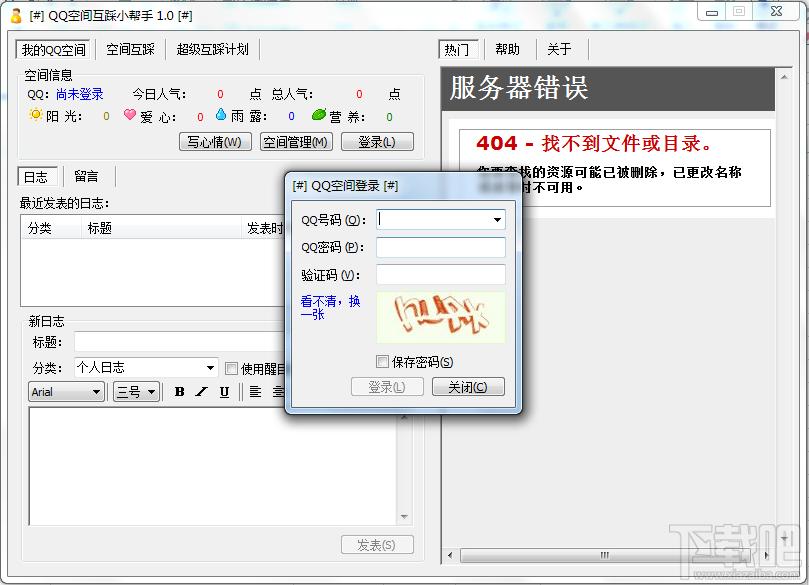Open the 三号 font size dropdown
The image size is (809, 585).
pos(151,392)
